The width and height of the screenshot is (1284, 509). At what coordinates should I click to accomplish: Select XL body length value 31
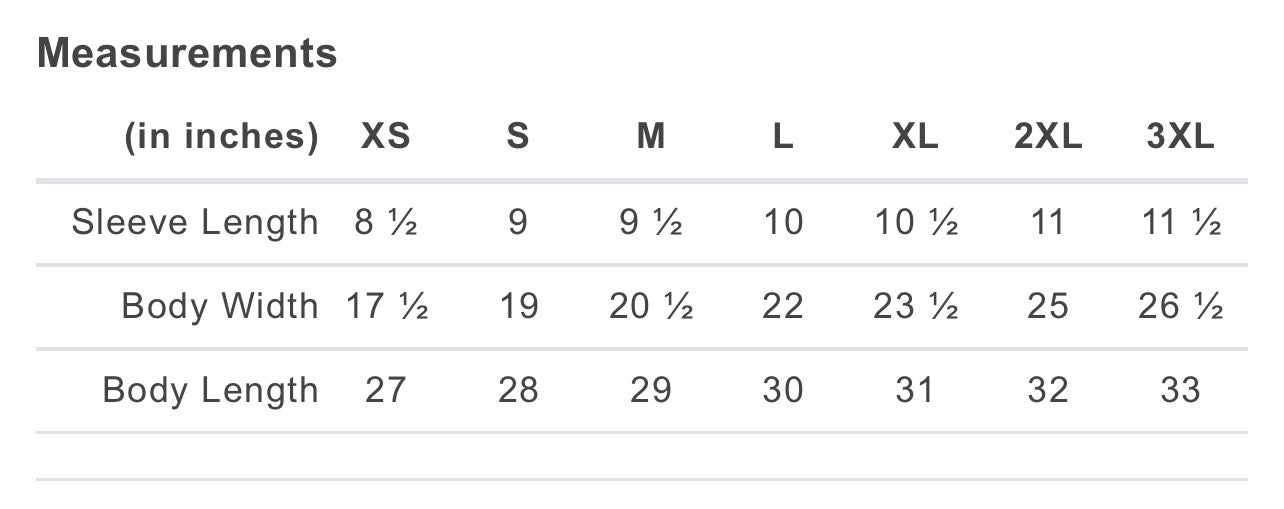[x=915, y=390]
